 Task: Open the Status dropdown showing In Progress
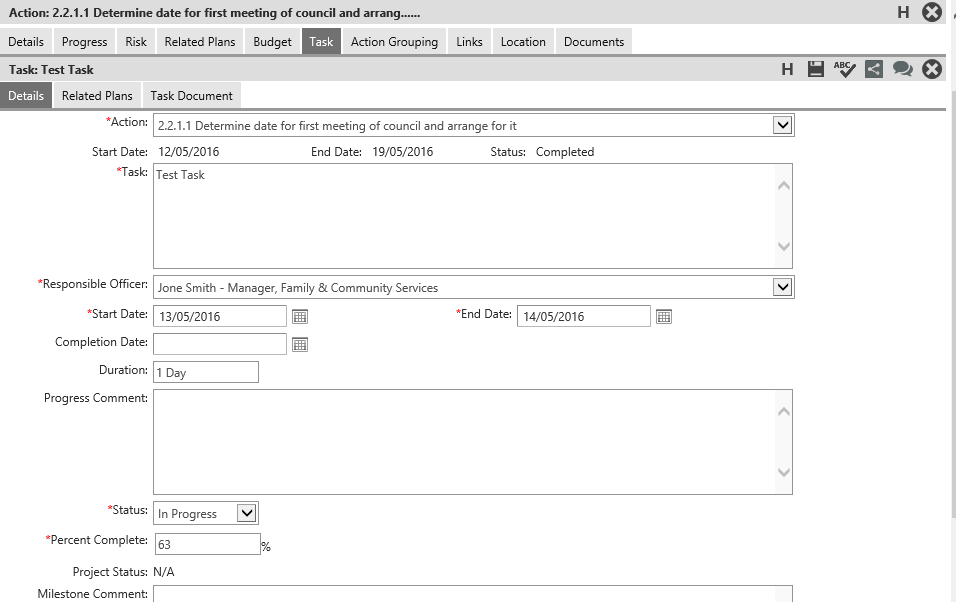(247, 513)
